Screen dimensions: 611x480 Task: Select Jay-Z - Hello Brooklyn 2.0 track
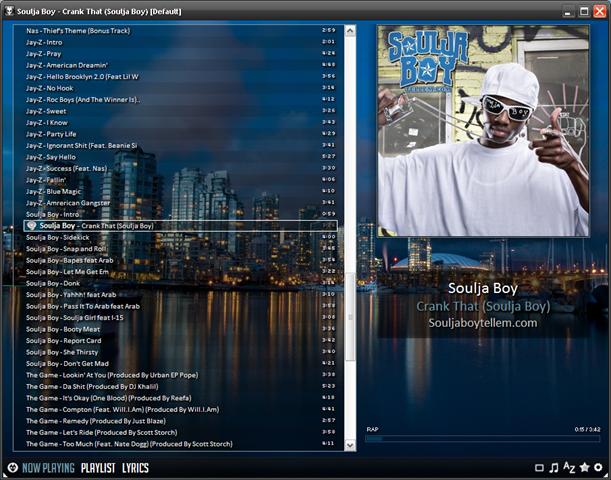[x=180, y=77]
